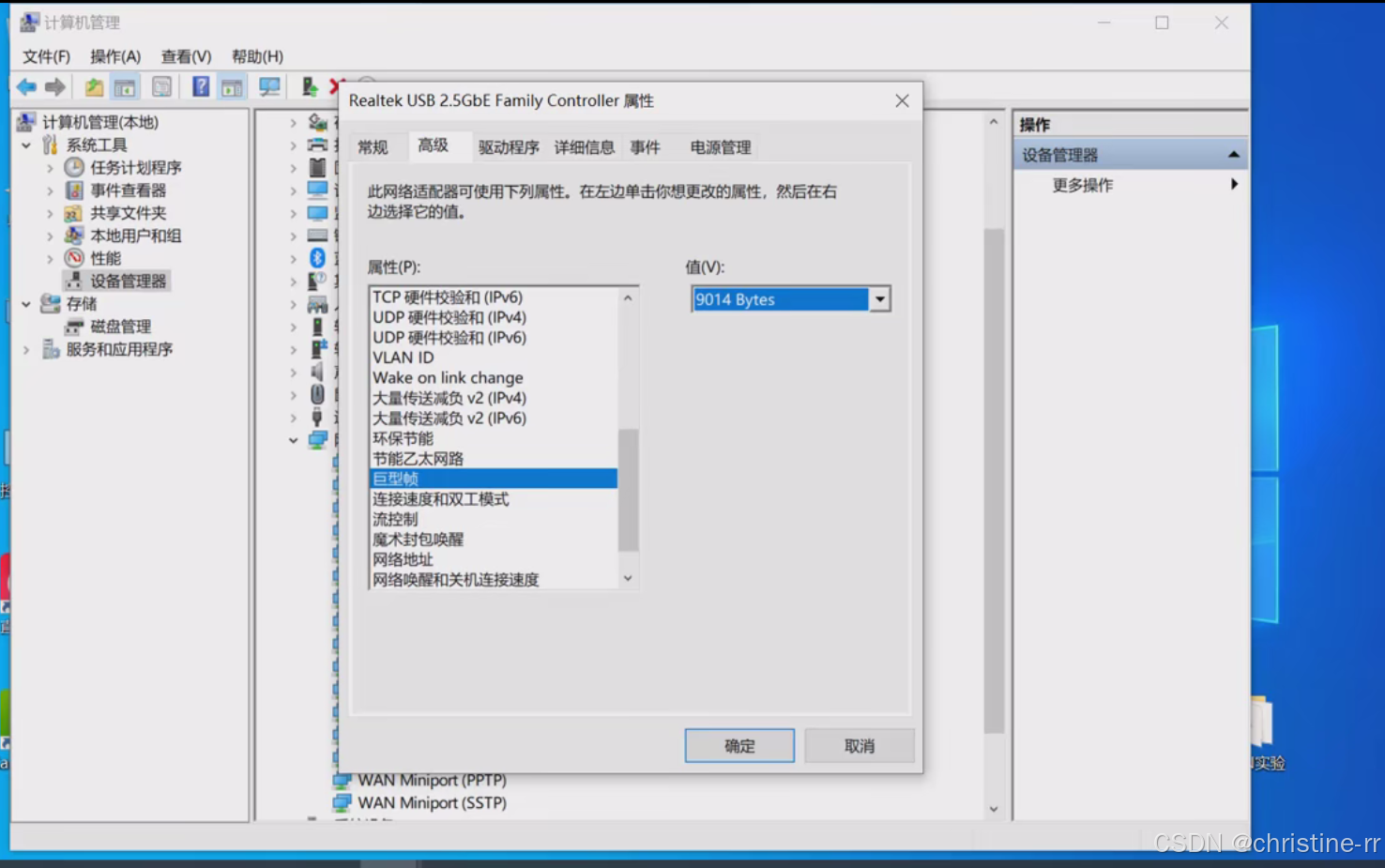Image resolution: width=1385 pixels, height=868 pixels.
Task: Click the 事件查看器 icon in tree
Action: point(74,190)
